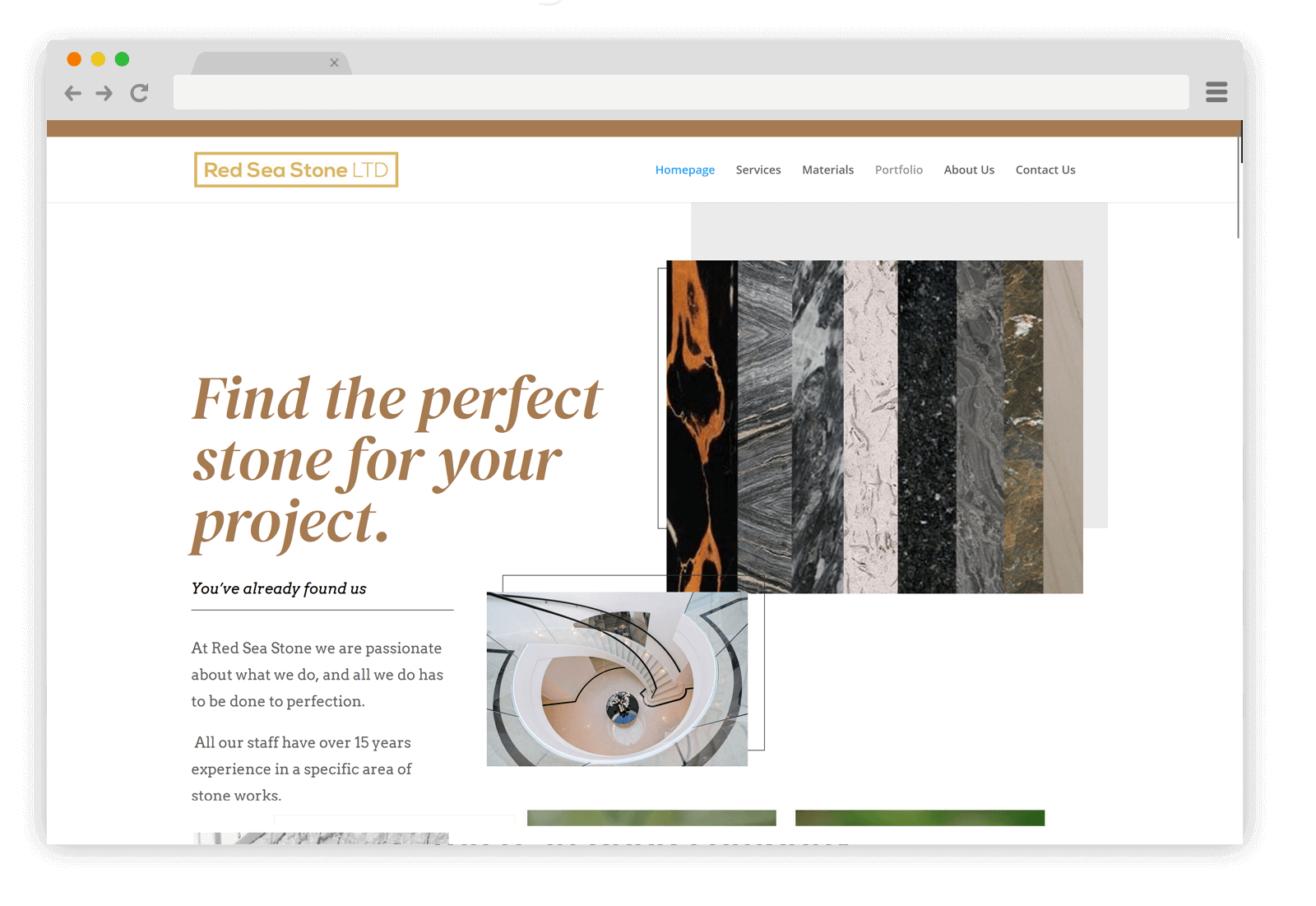
Task: Open the Services menu item
Action: tap(758, 170)
